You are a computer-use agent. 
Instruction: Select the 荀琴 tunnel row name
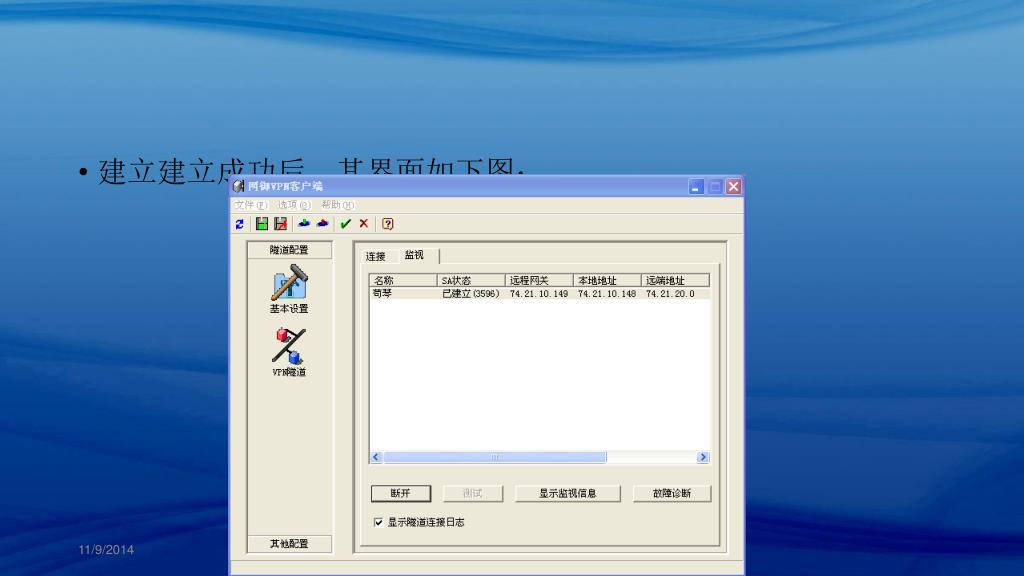click(x=383, y=294)
